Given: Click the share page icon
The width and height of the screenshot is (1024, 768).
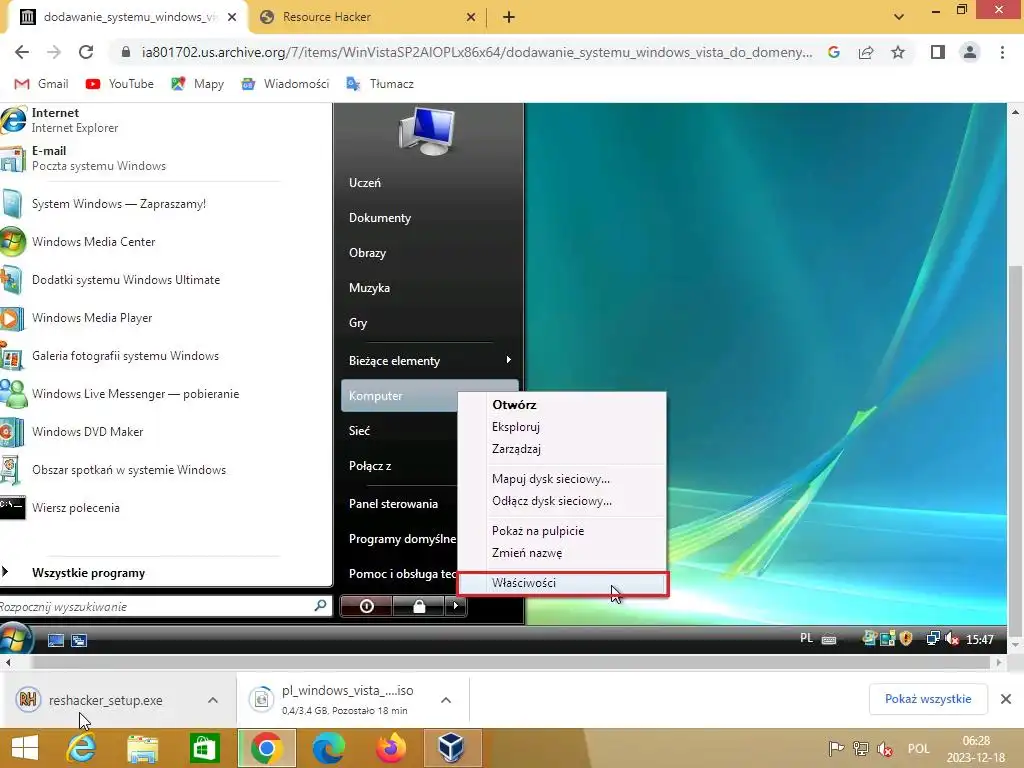Looking at the screenshot, I should (x=866, y=52).
